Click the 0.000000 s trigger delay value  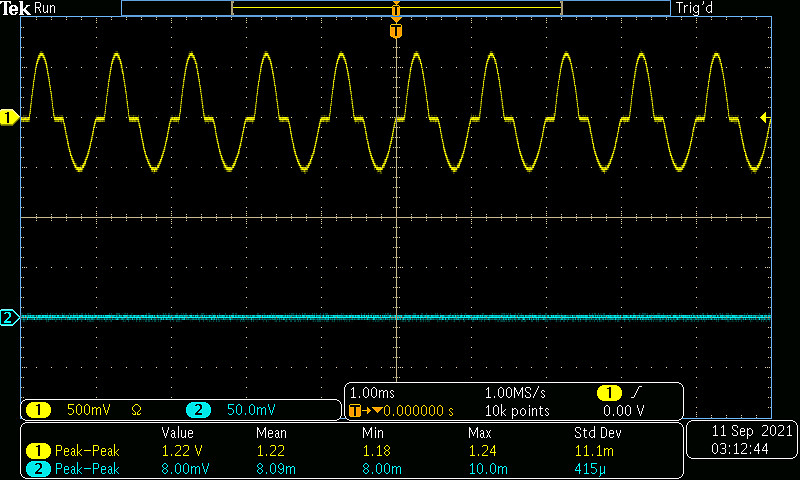[418, 411]
